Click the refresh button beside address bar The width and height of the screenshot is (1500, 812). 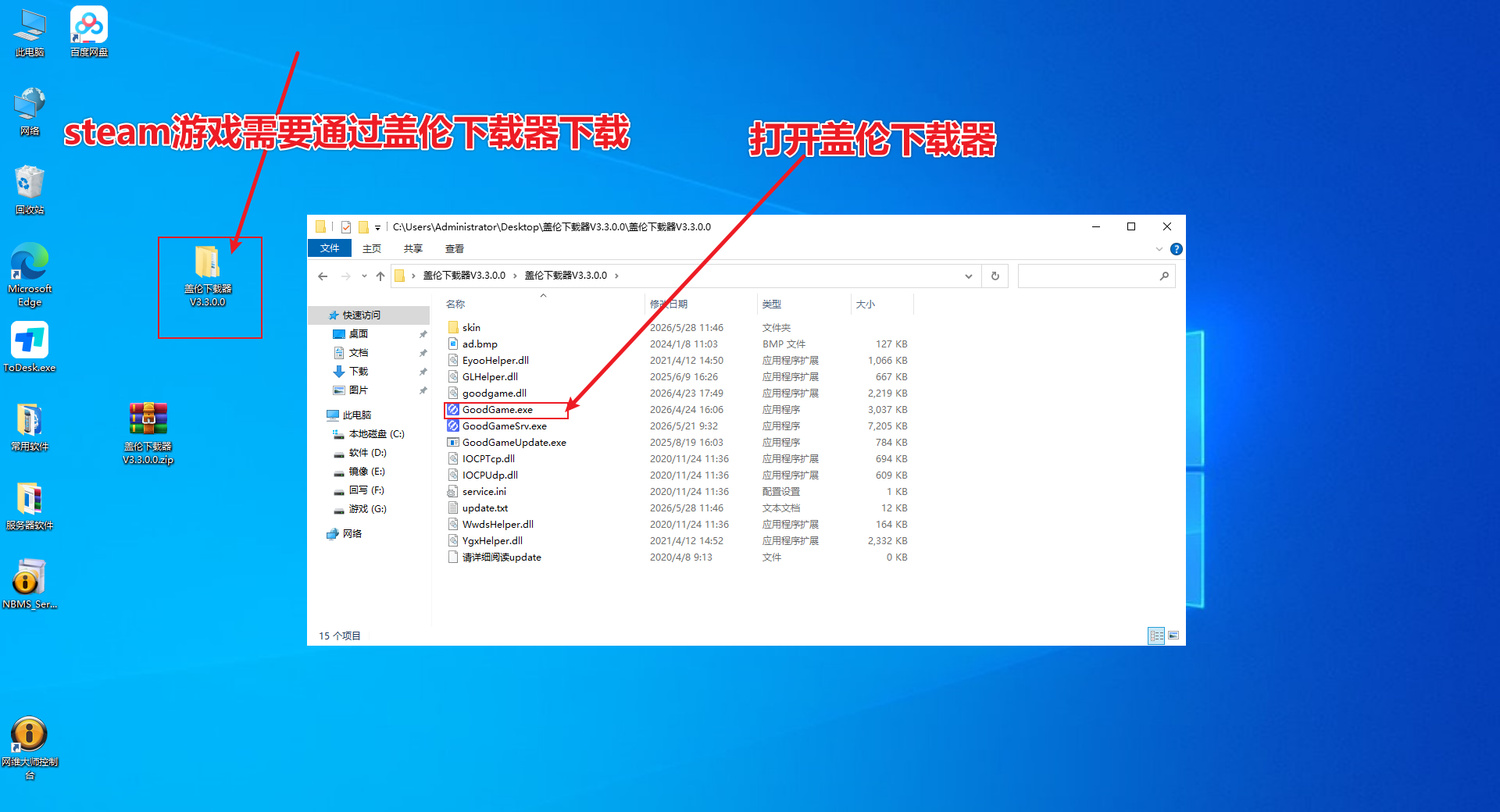point(995,276)
